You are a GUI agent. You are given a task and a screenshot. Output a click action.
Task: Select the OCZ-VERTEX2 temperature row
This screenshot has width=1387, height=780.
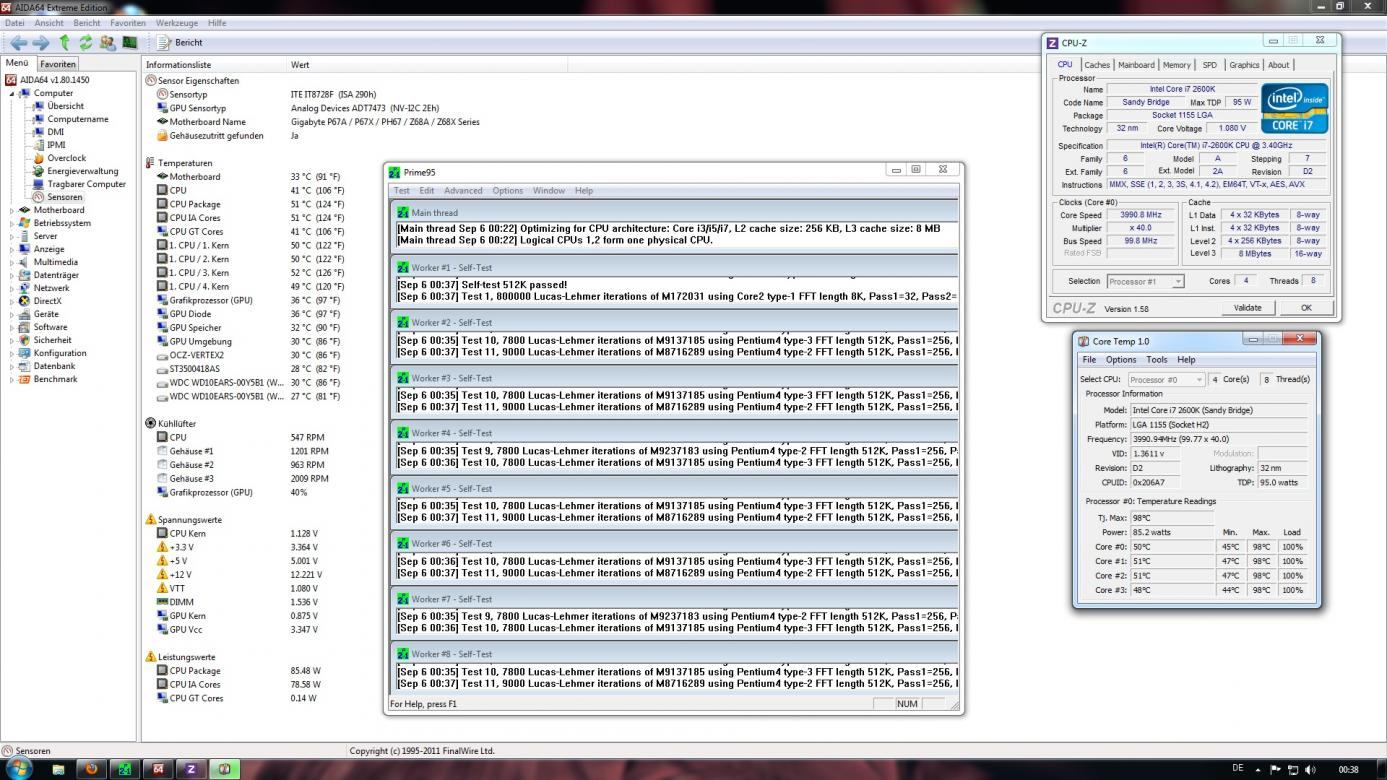click(250, 355)
